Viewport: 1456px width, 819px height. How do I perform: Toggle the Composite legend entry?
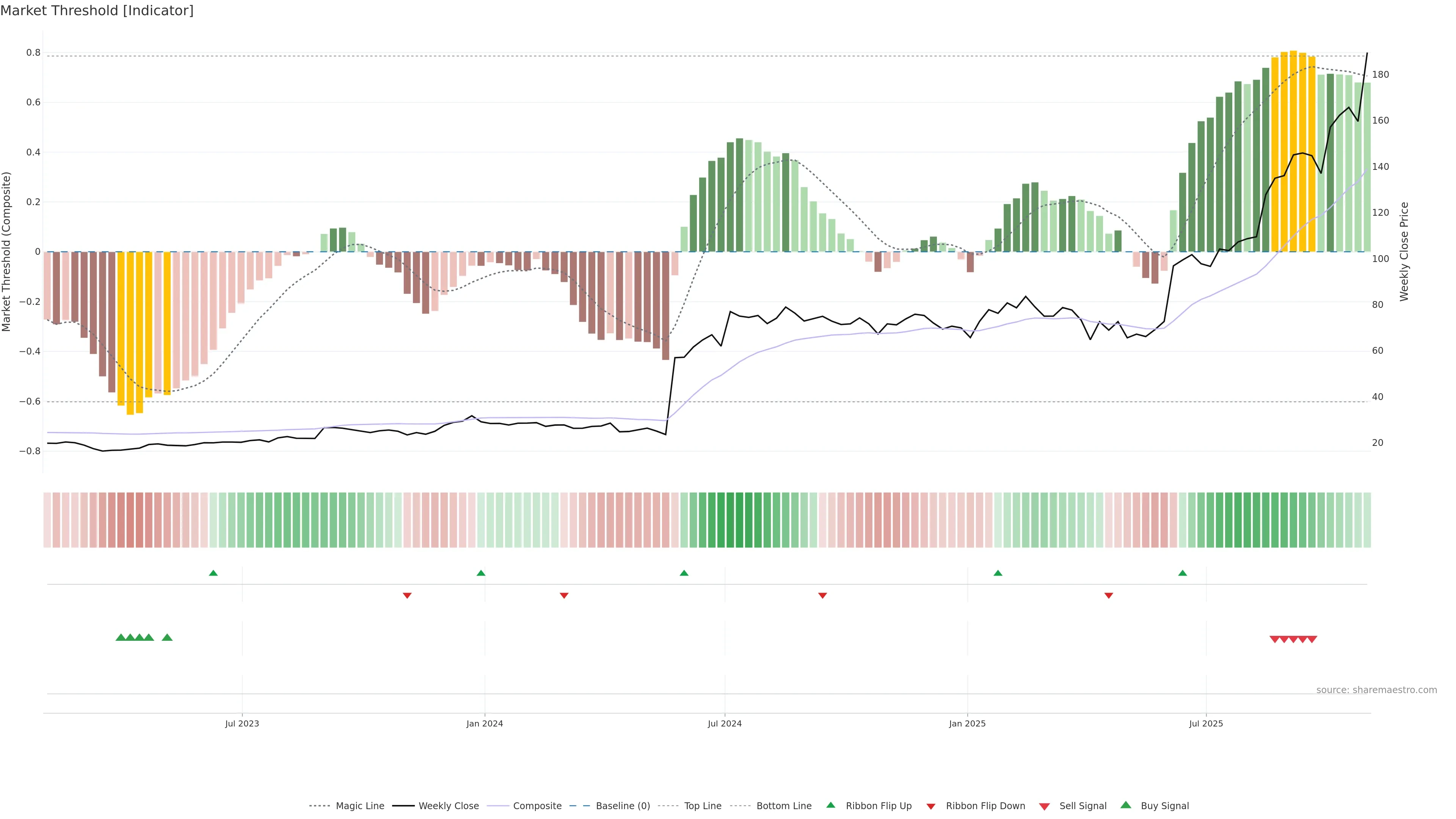(x=537, y=806)
